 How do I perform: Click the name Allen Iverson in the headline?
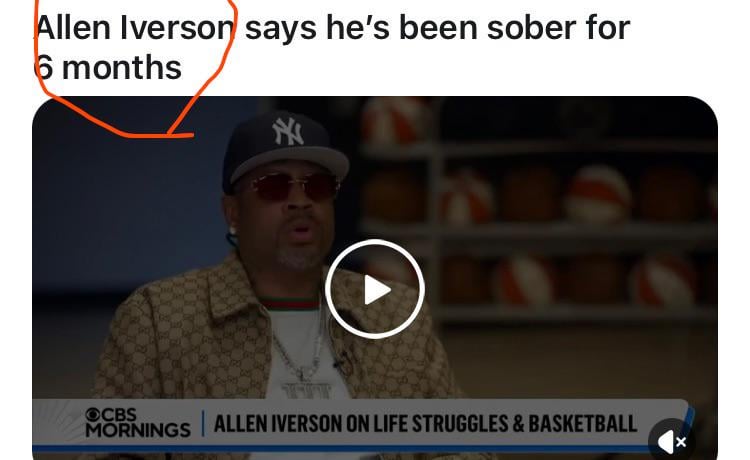point(135,27)
